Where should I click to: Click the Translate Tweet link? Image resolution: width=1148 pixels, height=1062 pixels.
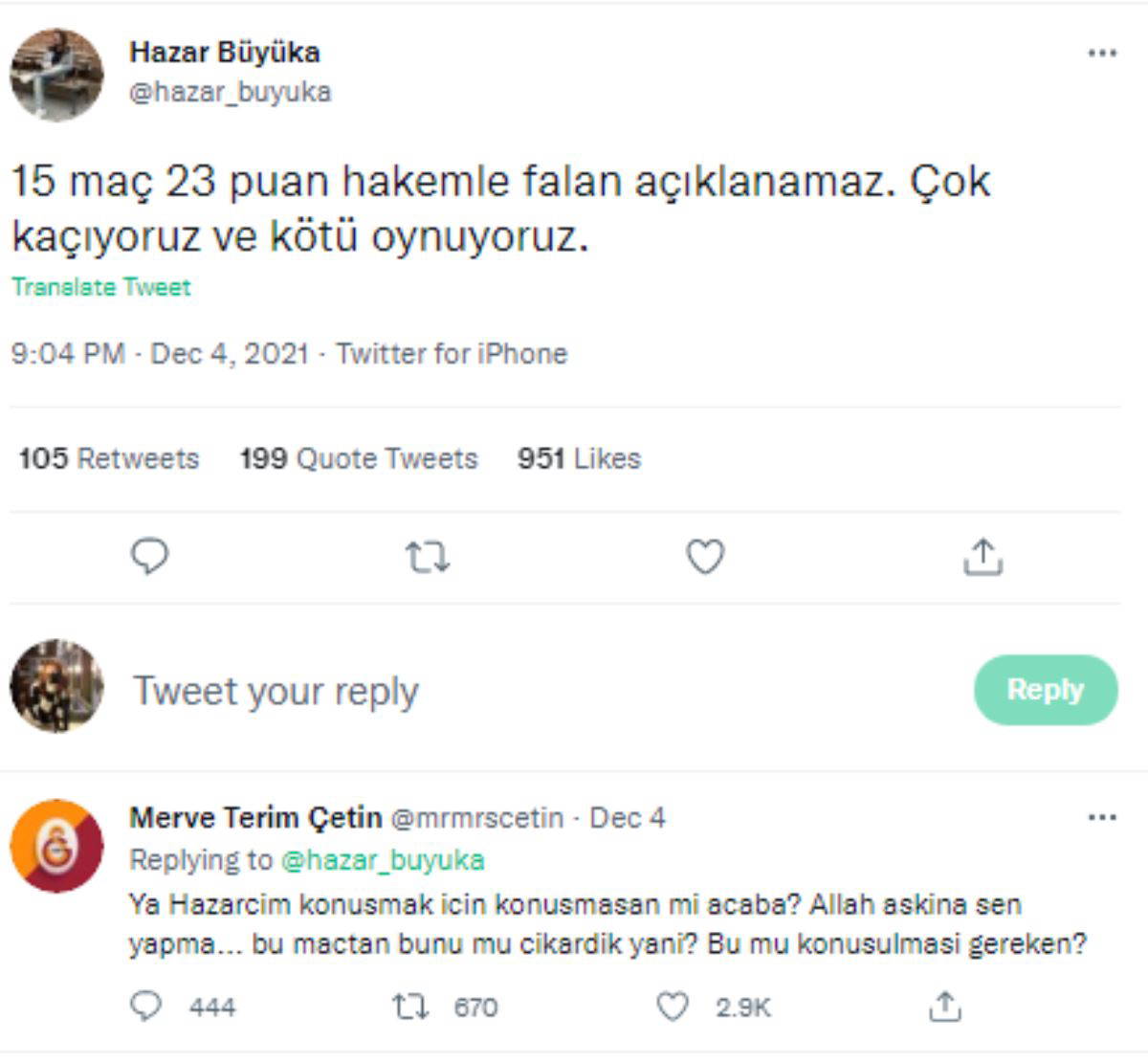tap(101, 287)
